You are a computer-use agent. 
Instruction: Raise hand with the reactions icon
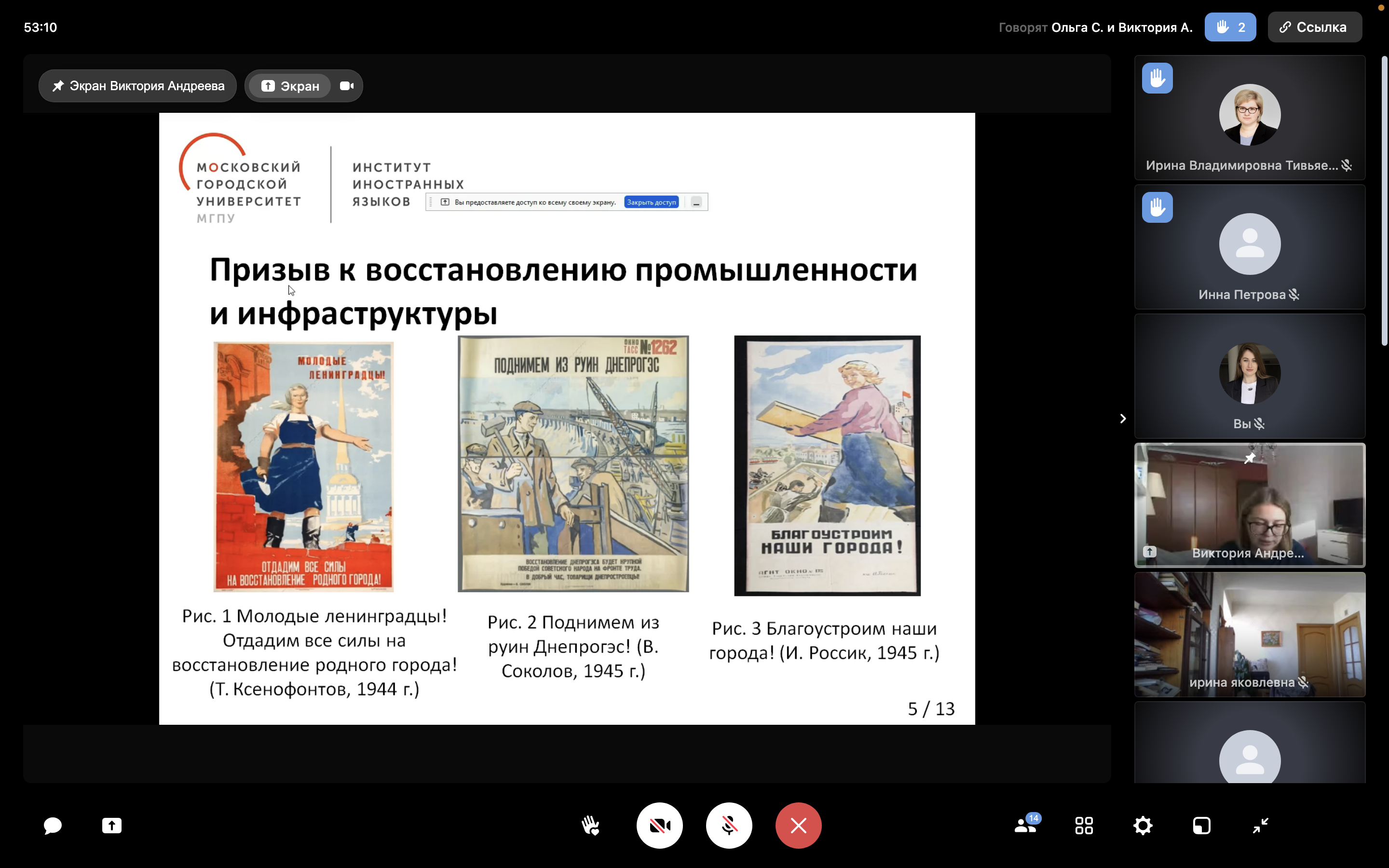coord(590,826)
